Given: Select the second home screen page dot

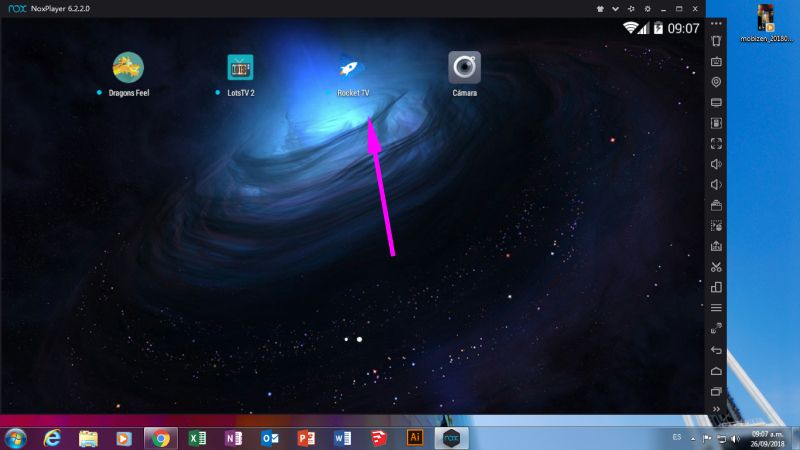Looking at the screenshot, I should (359, 339).
